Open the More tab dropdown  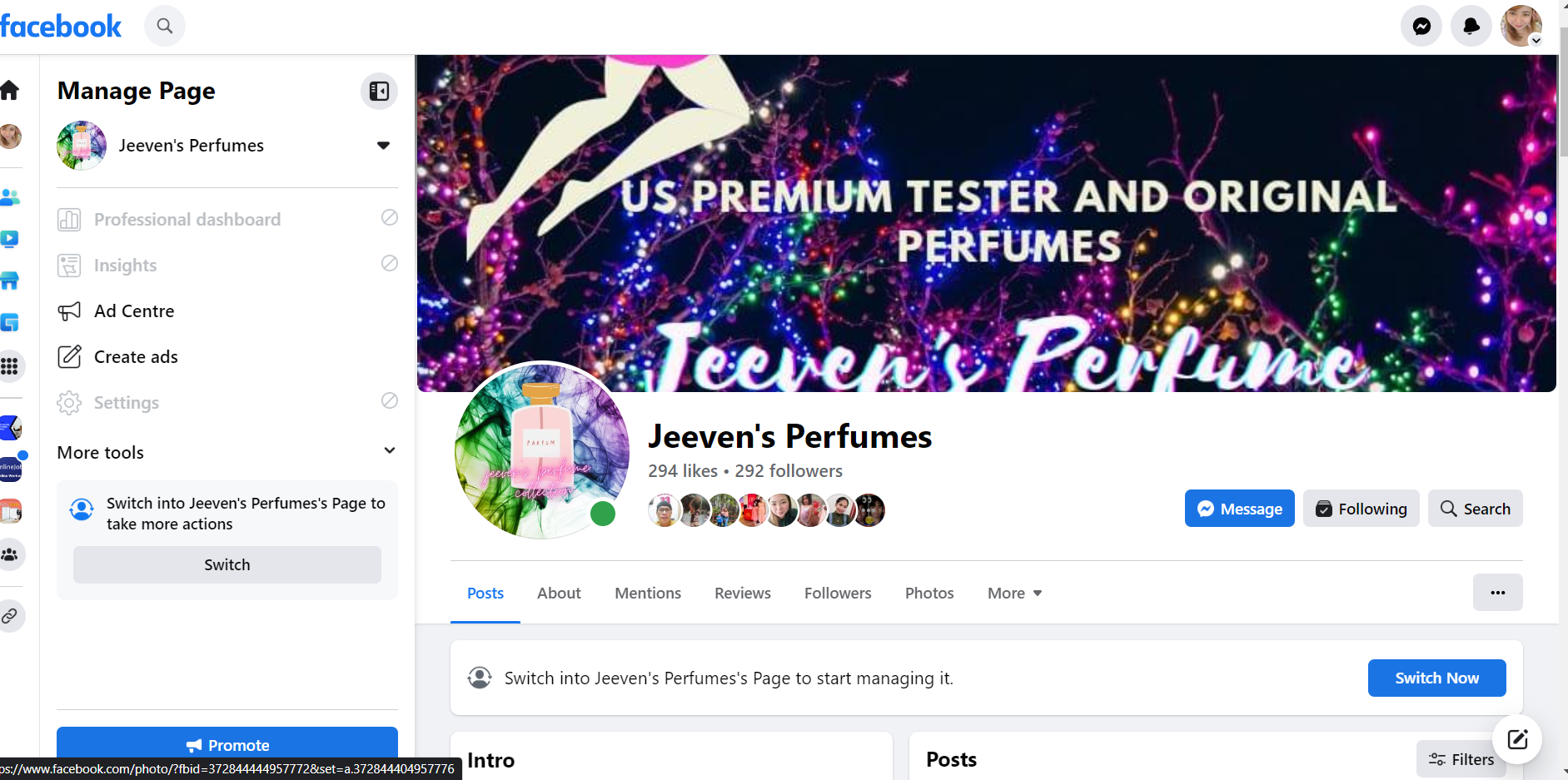pyautogui.click(x=1014, y=594)
